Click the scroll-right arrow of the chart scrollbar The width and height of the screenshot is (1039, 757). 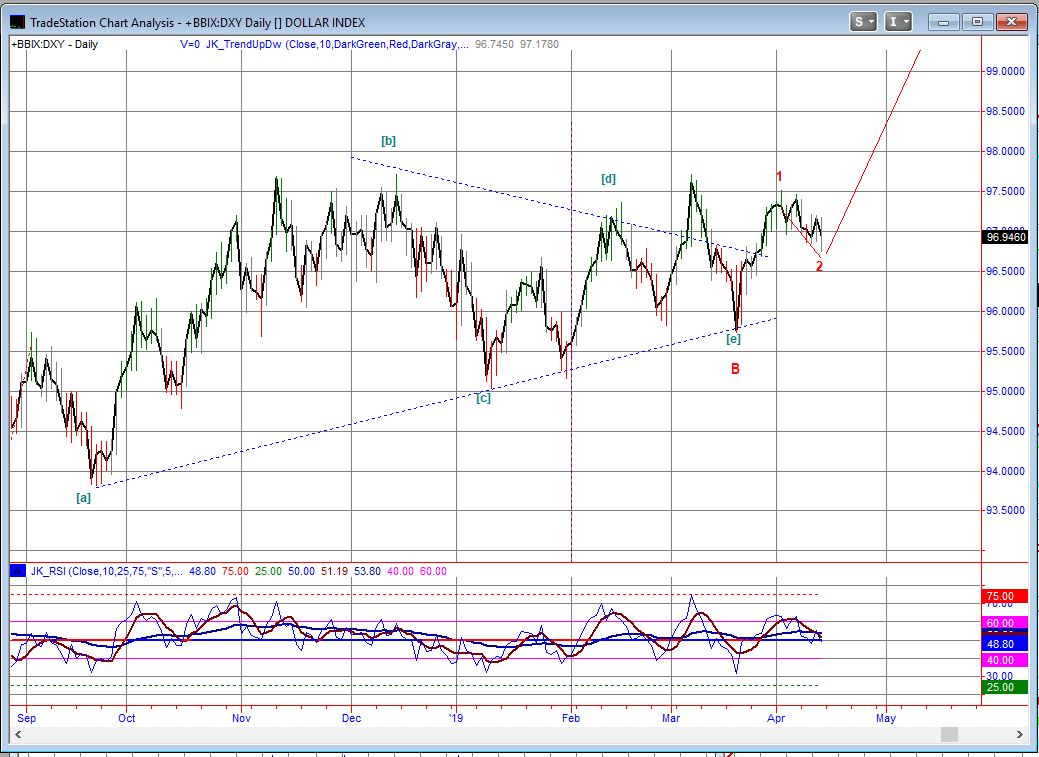click(1019, 735)
